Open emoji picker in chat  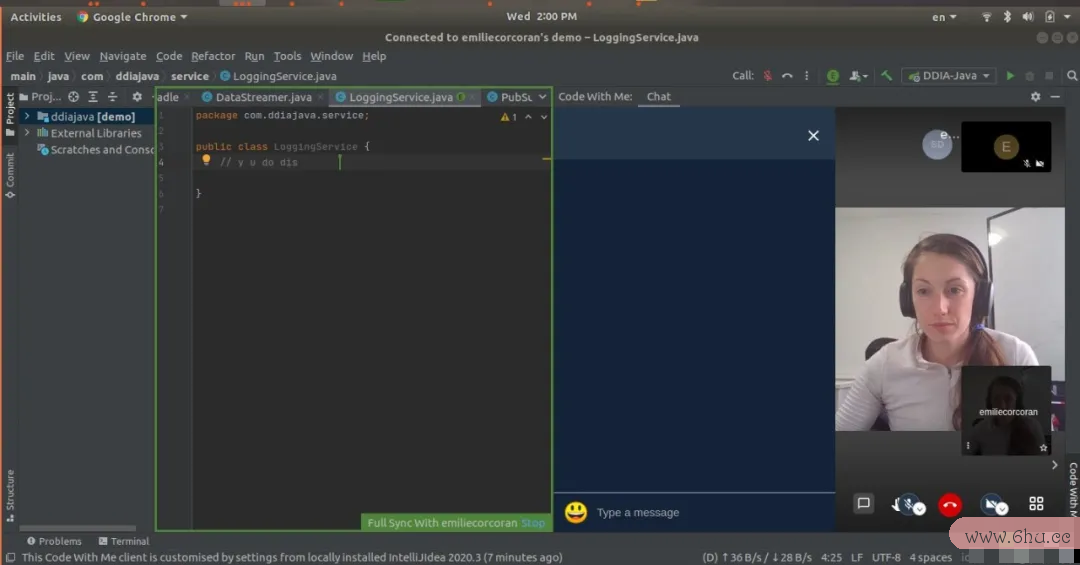576,512
